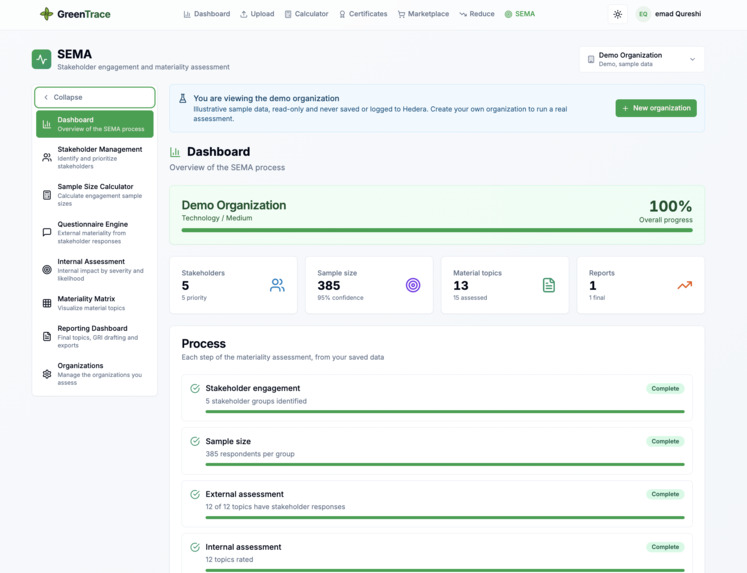Click the overall progress bar under Demo Organization
Image resolution: width=747 pixels, height=573 pixels.
click(x=437, y=230)
